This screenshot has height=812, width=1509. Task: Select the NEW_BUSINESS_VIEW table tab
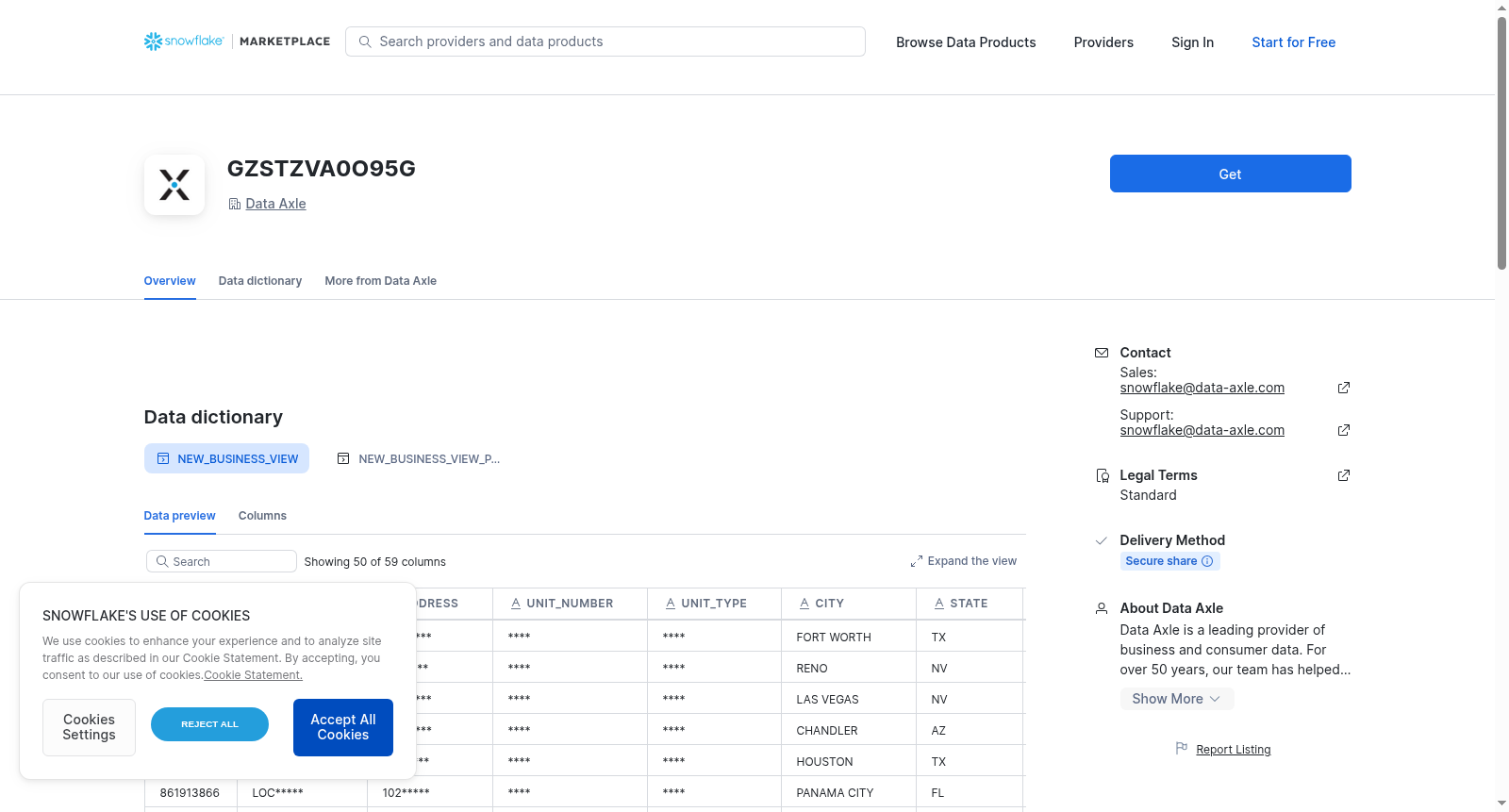point(226,458)
